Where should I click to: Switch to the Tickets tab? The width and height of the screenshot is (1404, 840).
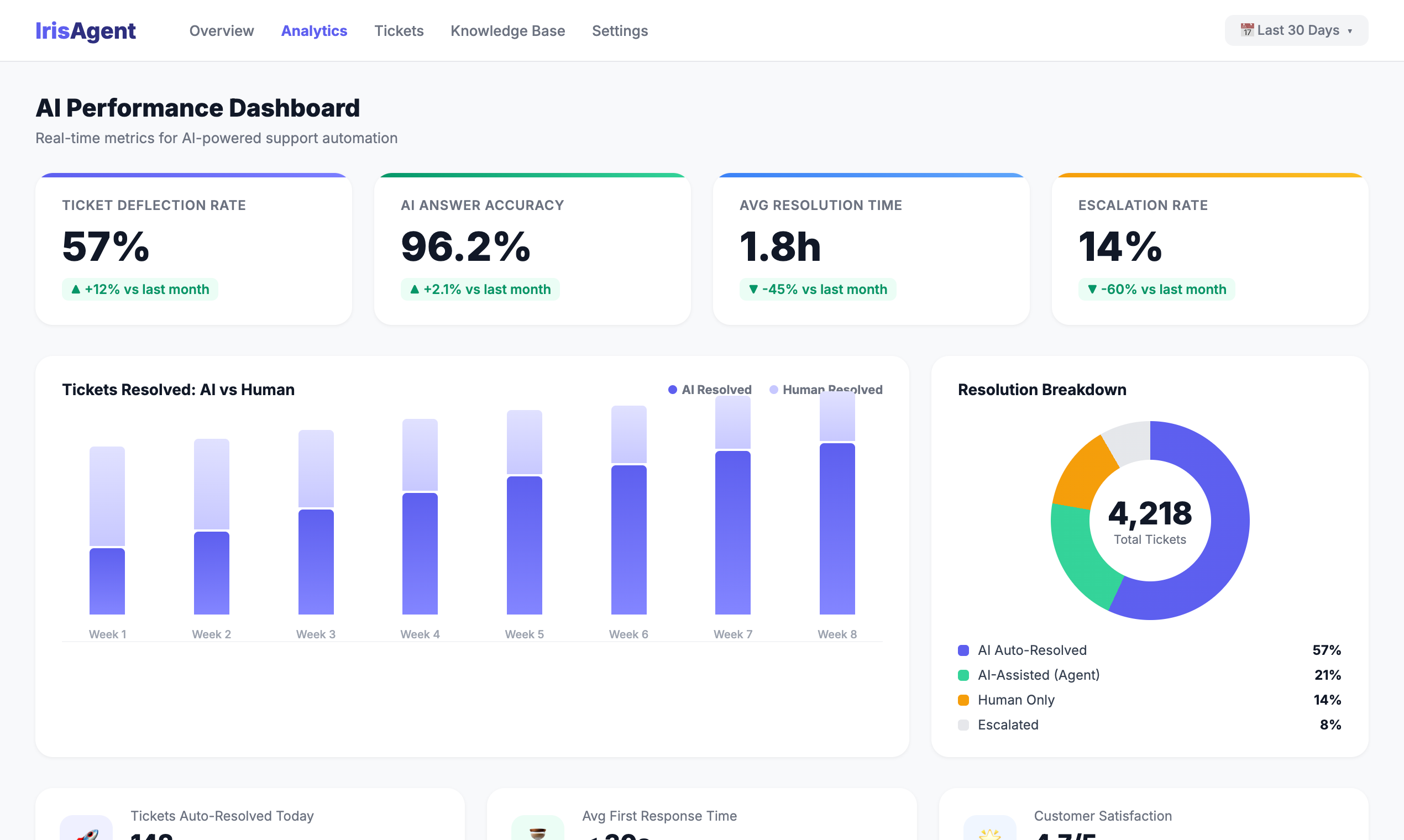pyautogui.click(x=399, y=30)
